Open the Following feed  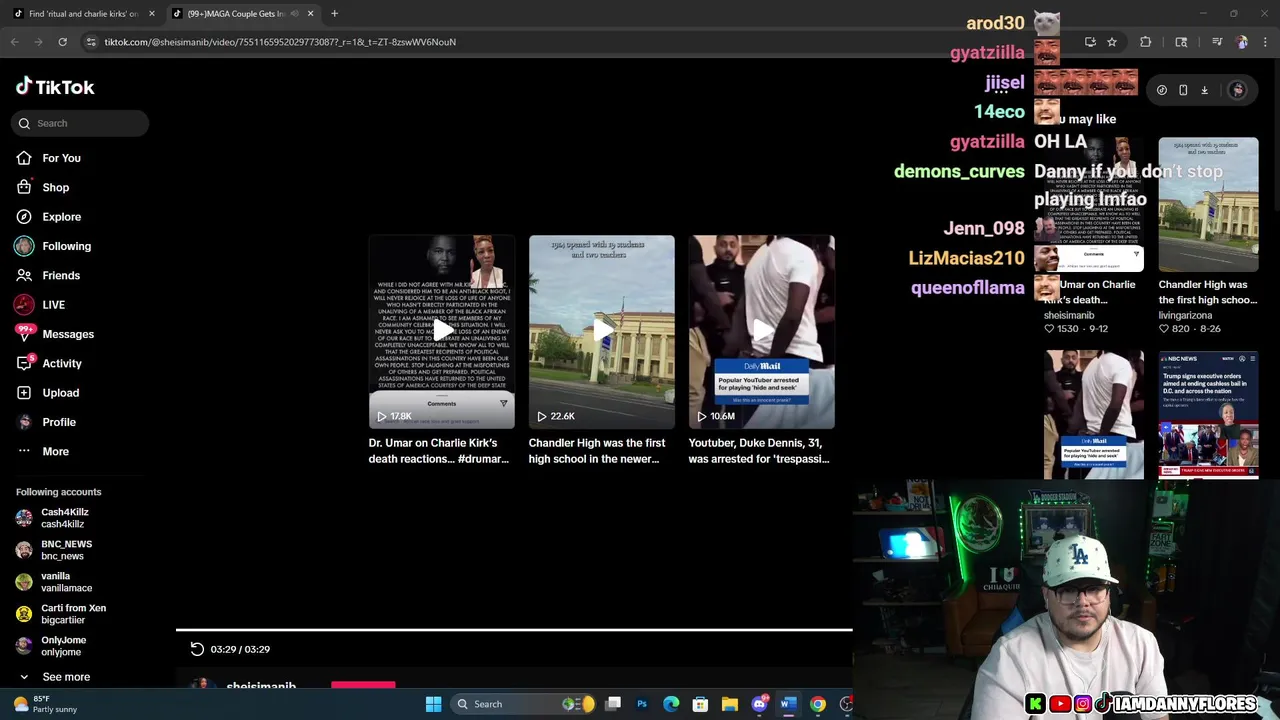54,246
